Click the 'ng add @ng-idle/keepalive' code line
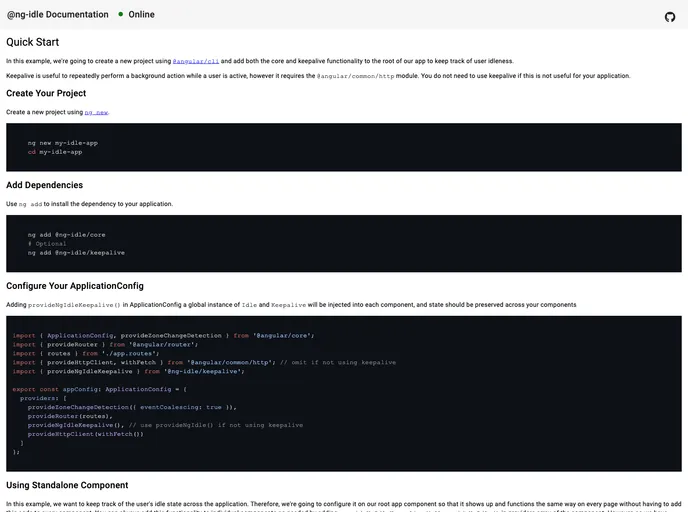This screenshot has width=688, height=512. click(x=76, y=252)
